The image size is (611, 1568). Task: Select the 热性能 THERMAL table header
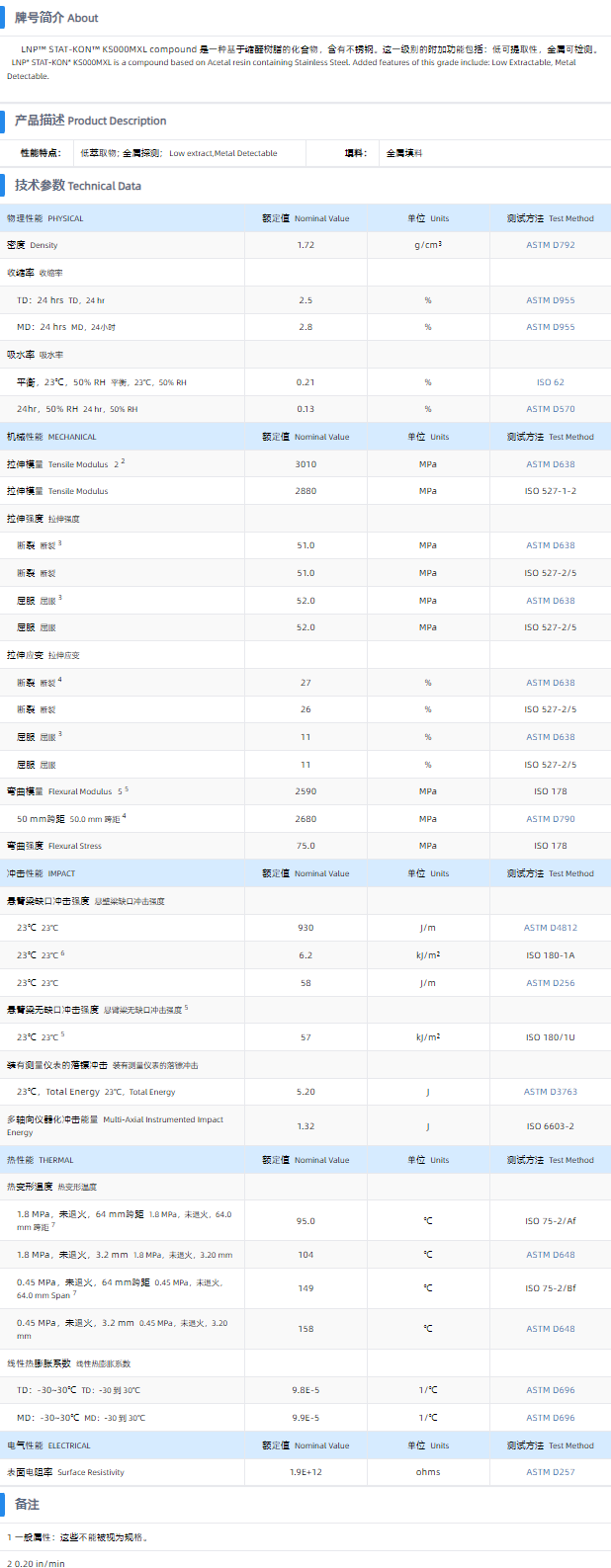41,1160
